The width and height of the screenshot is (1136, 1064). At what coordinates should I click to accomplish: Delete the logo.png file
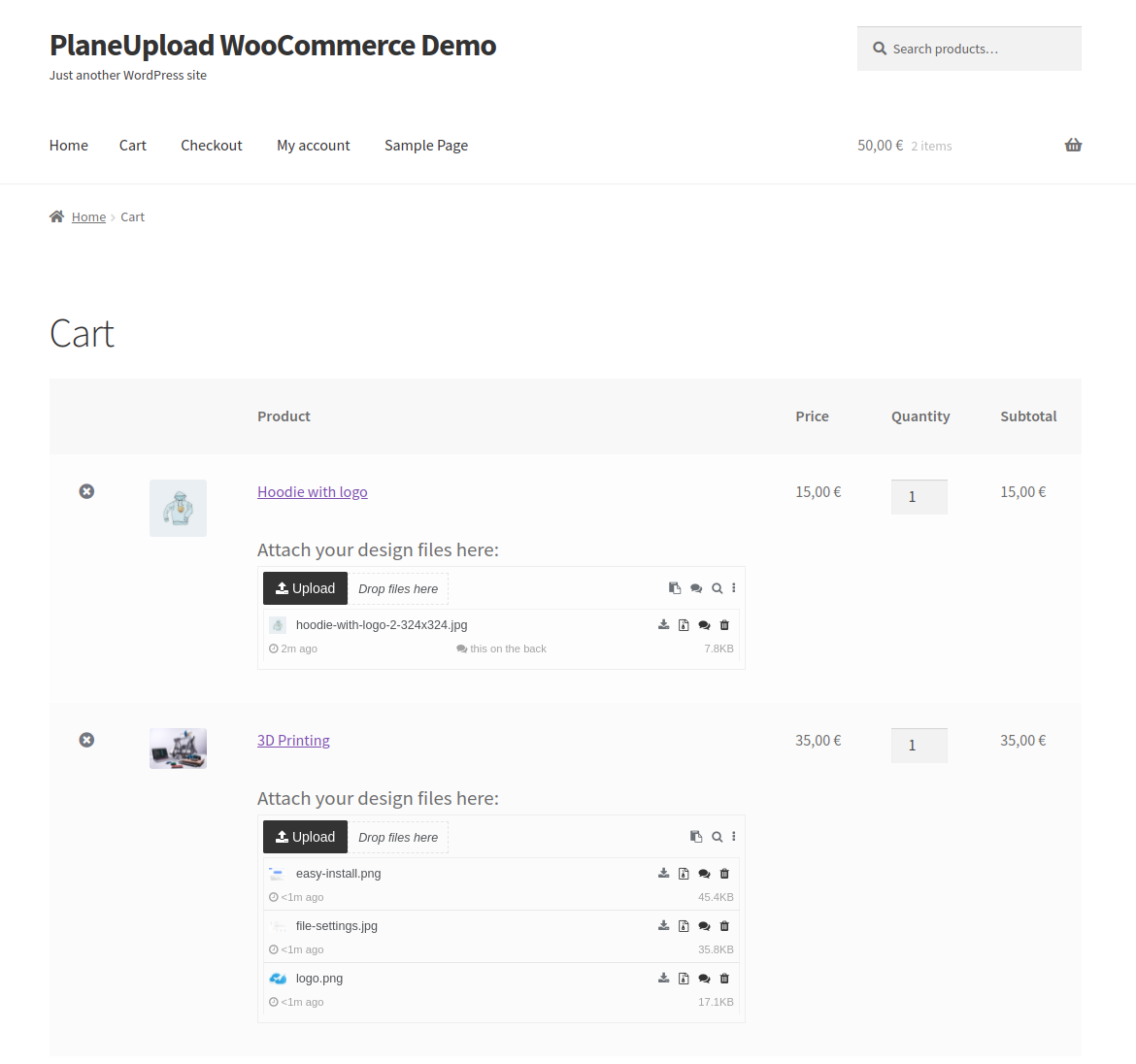724,979
